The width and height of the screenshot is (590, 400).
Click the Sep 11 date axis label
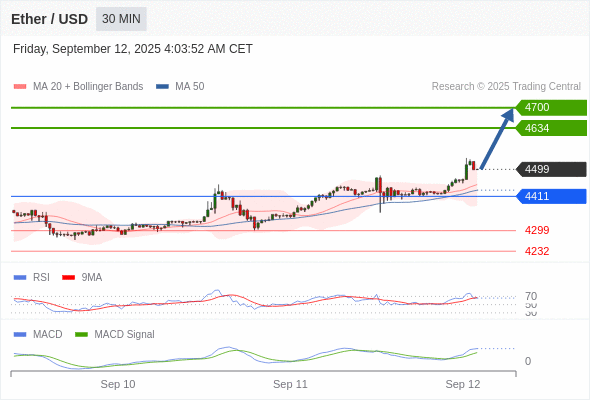point(290,384)
